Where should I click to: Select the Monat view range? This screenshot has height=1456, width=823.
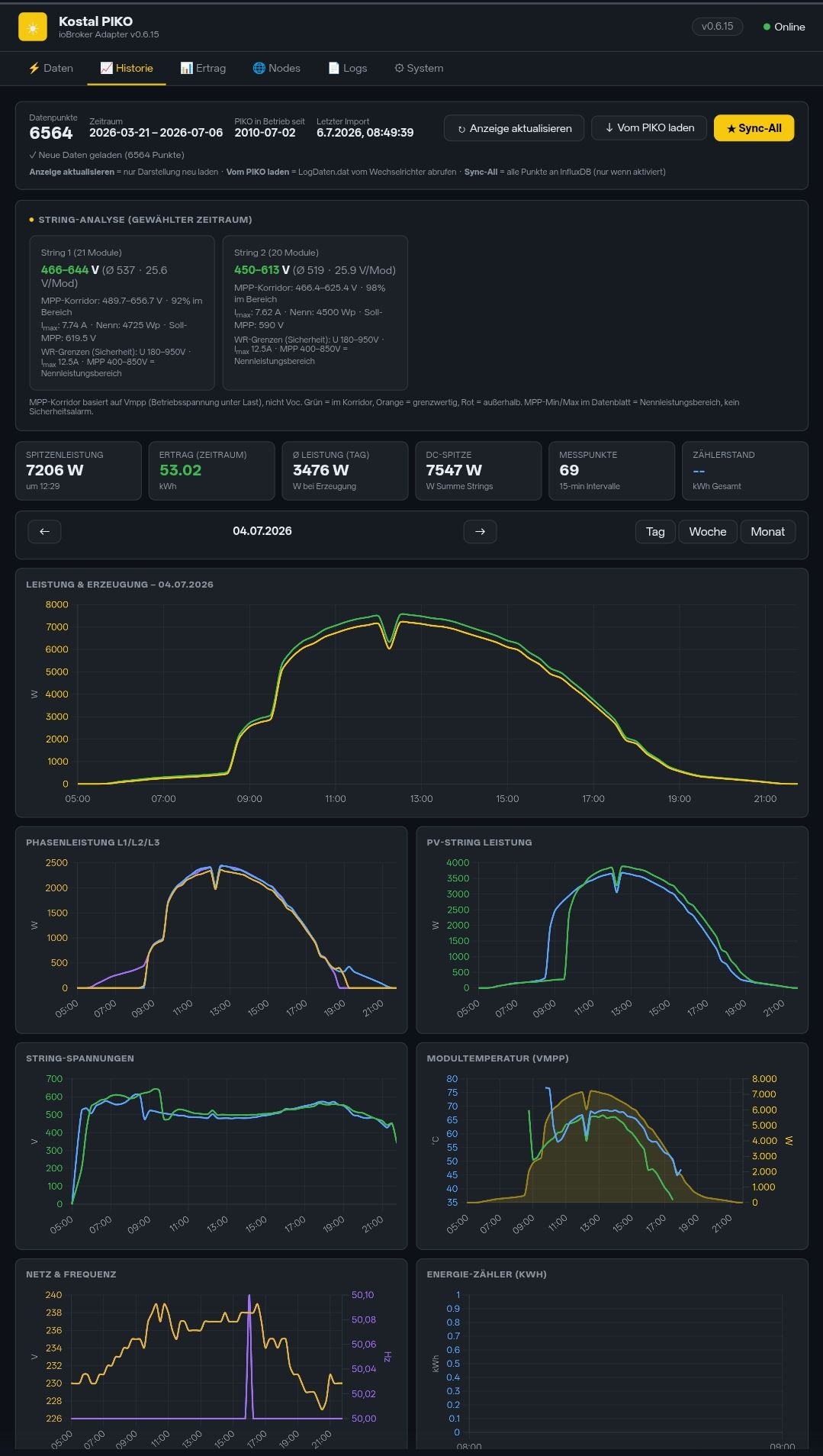coord(767,532)
